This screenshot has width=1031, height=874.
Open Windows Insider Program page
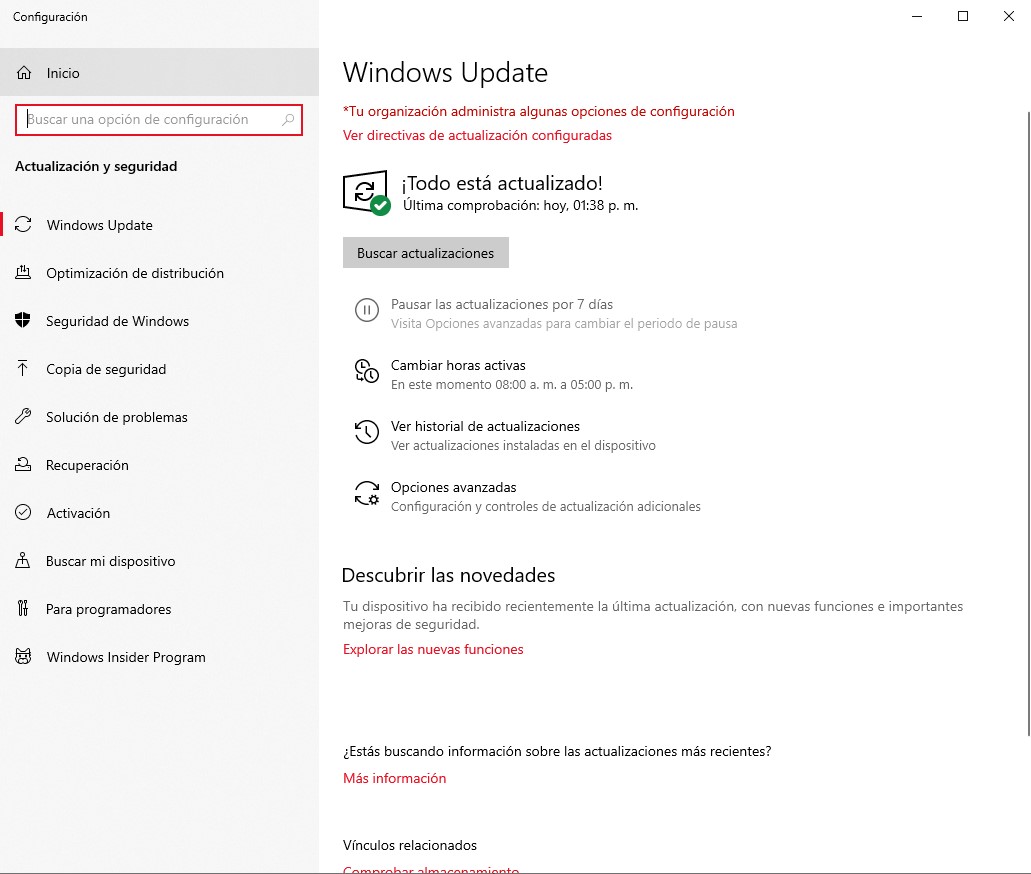click(x=159, y=657)
